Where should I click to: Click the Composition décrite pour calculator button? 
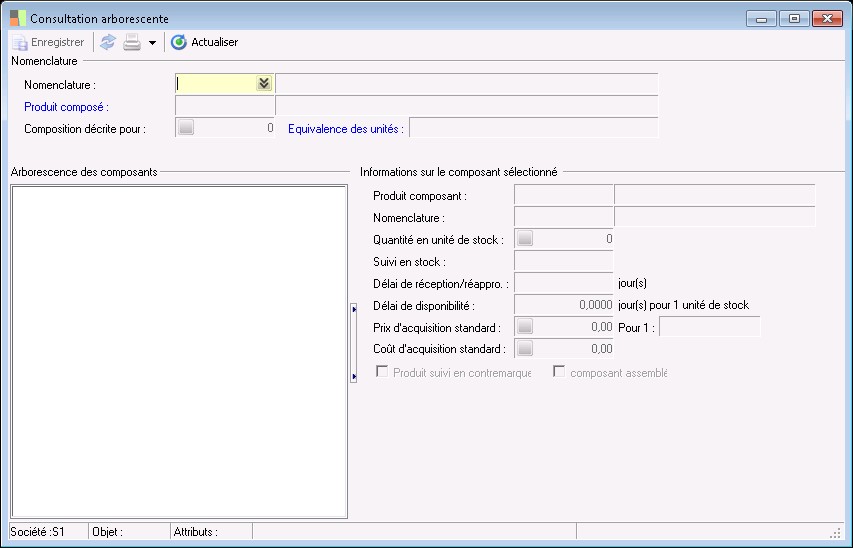(186, 127)
